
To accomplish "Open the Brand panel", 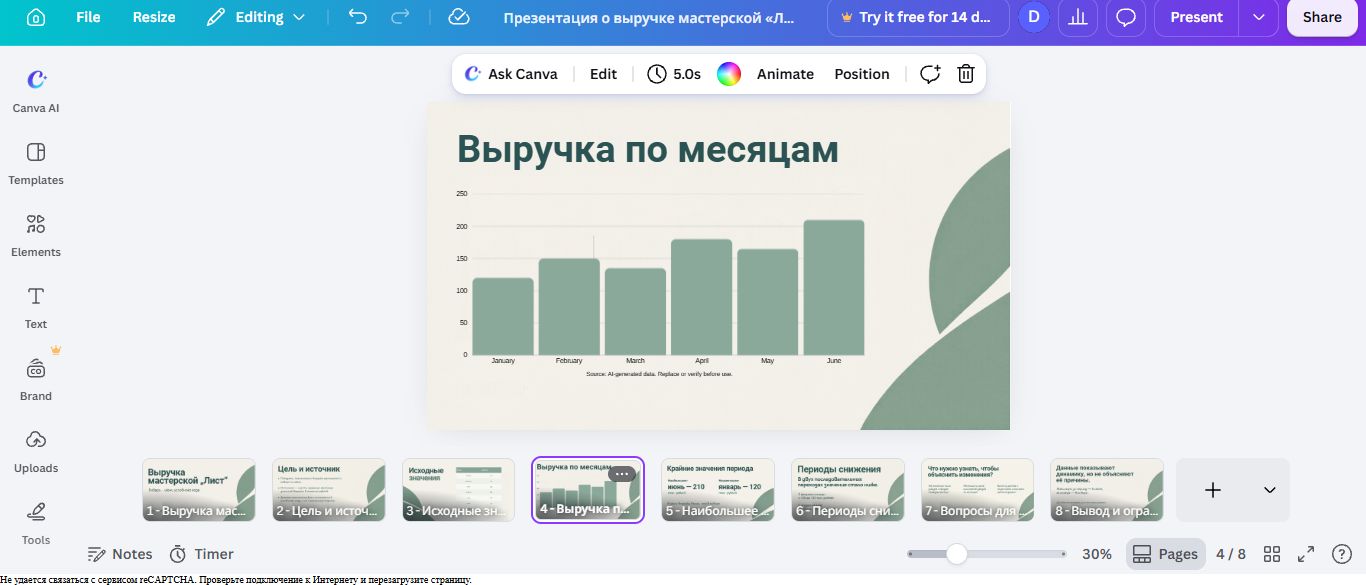I will 36,379.
